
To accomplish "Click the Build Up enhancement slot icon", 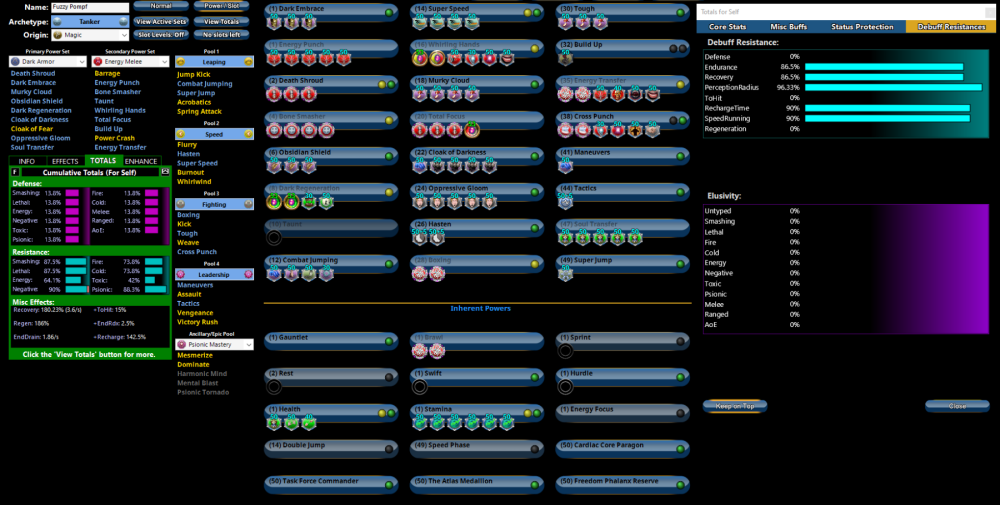I will [566, 59].
